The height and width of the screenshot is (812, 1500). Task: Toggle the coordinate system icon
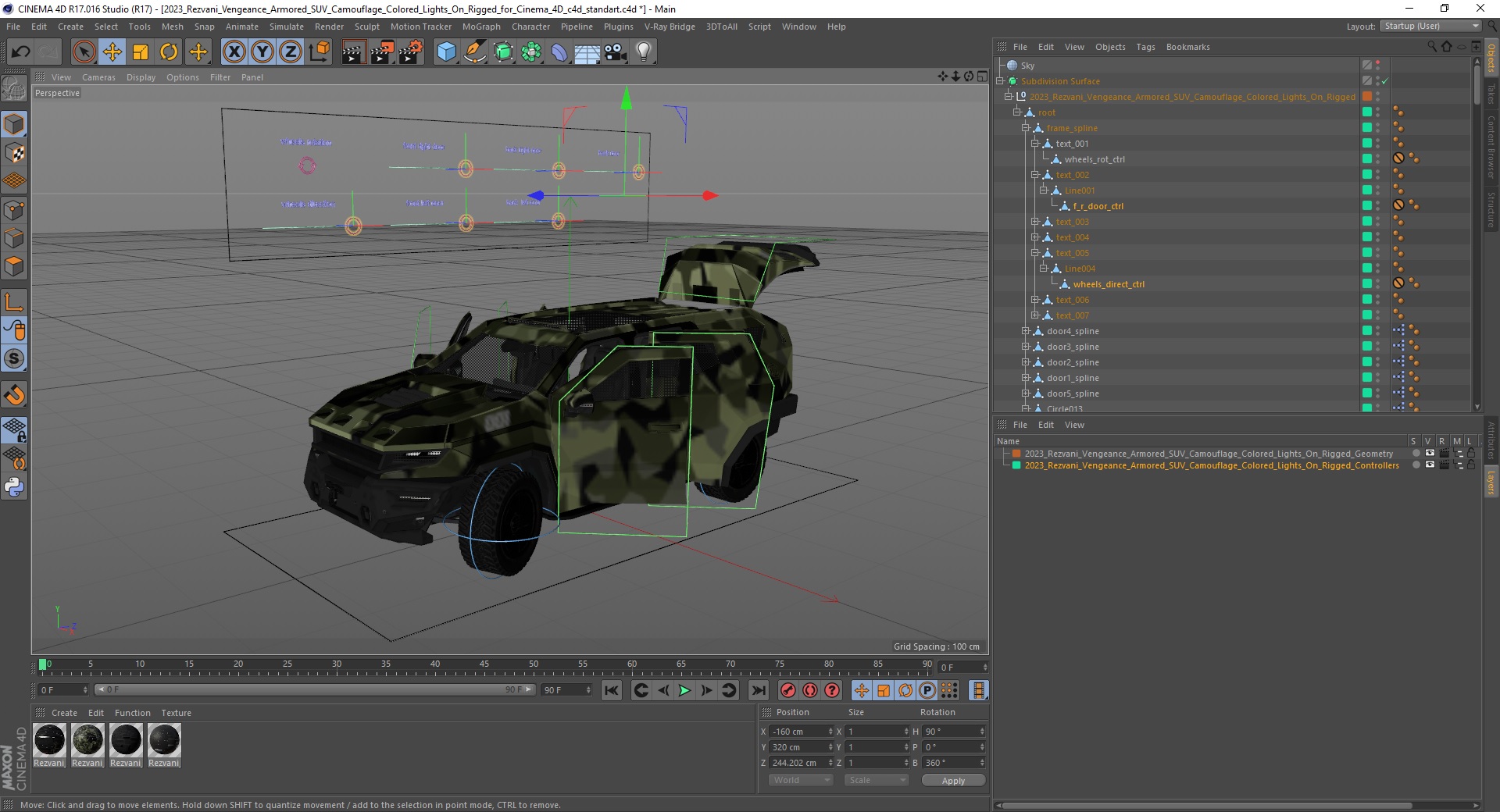click(319, 52)
